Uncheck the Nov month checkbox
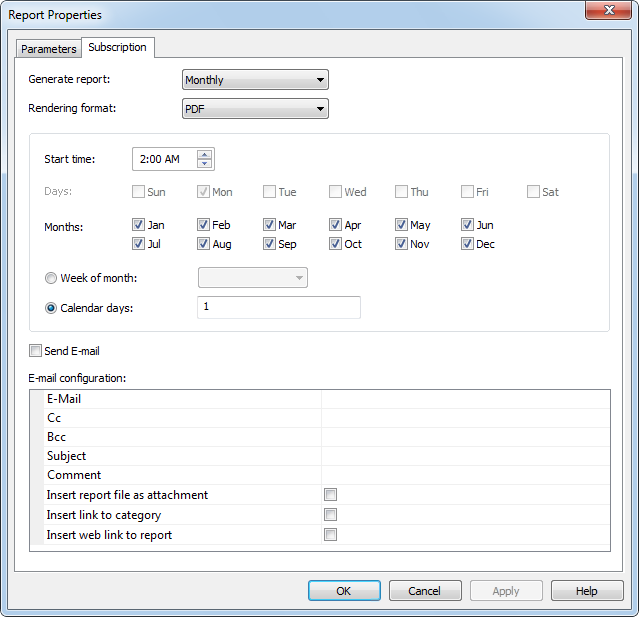The height and width of the screenshot is (617, 639). tap(401, 244)
